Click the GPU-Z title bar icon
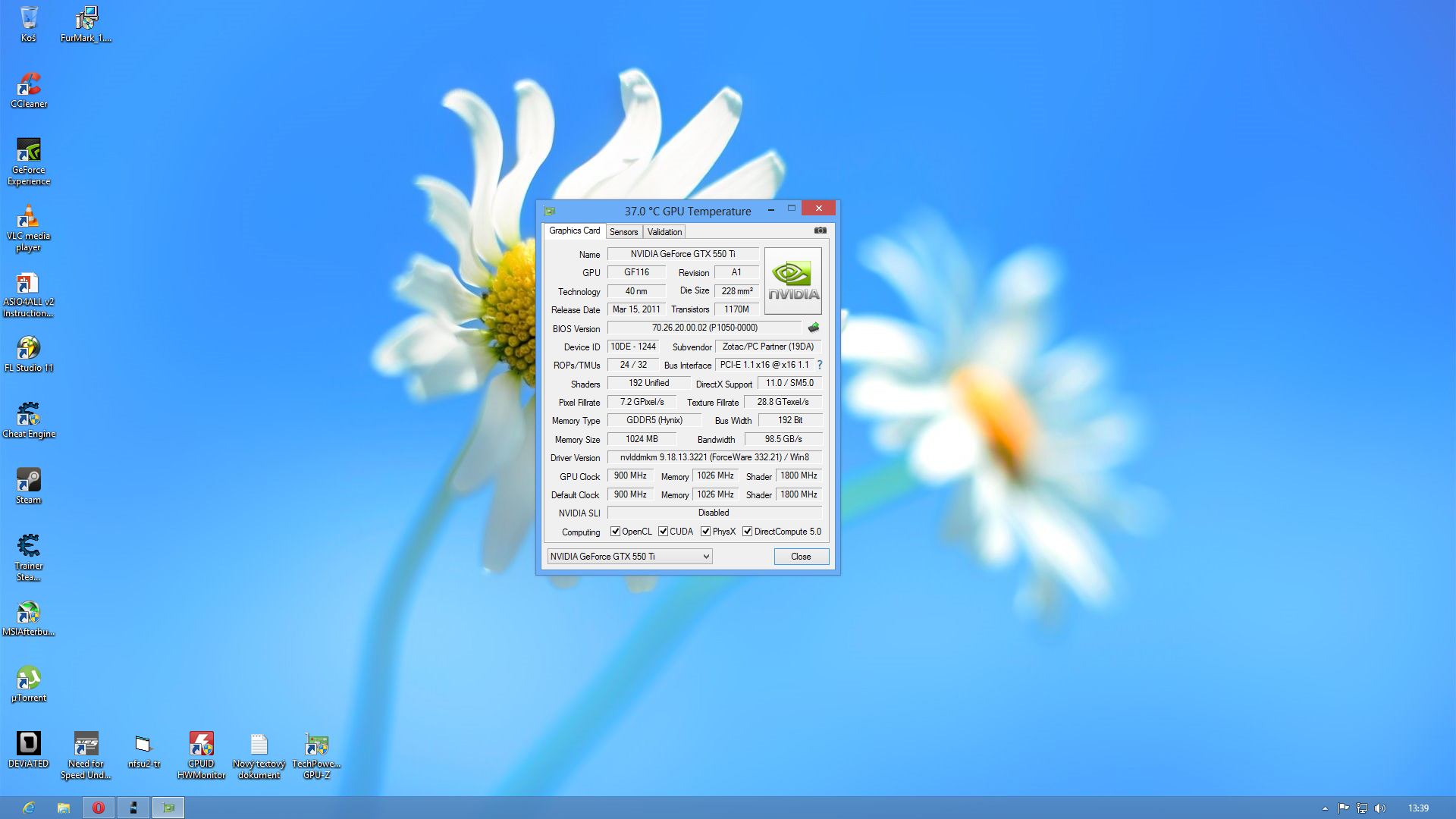Image resolution: width=1456 pixels, height=819 pixels. [x=550, y=211]
